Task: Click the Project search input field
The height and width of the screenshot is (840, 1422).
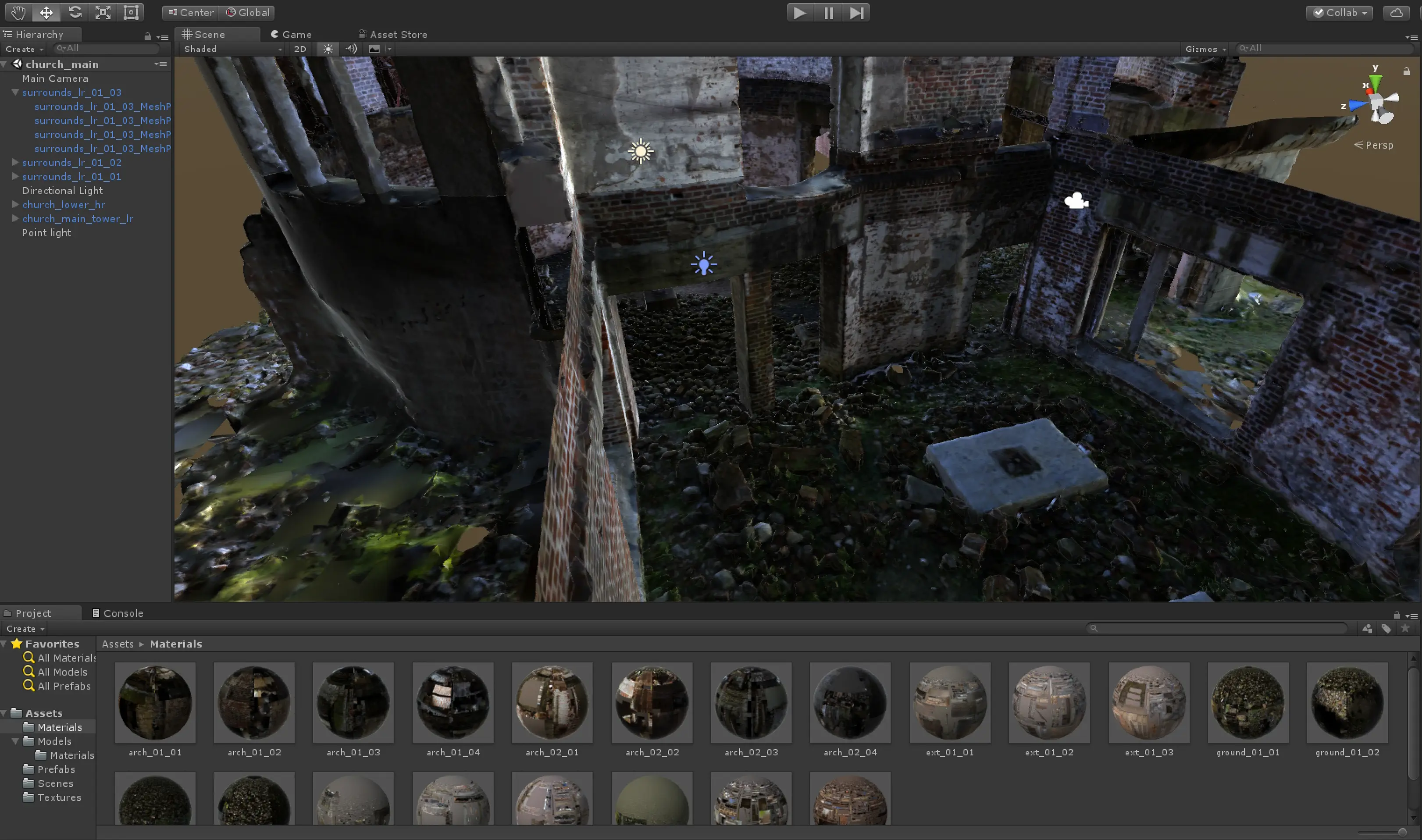Action: 1217,628
